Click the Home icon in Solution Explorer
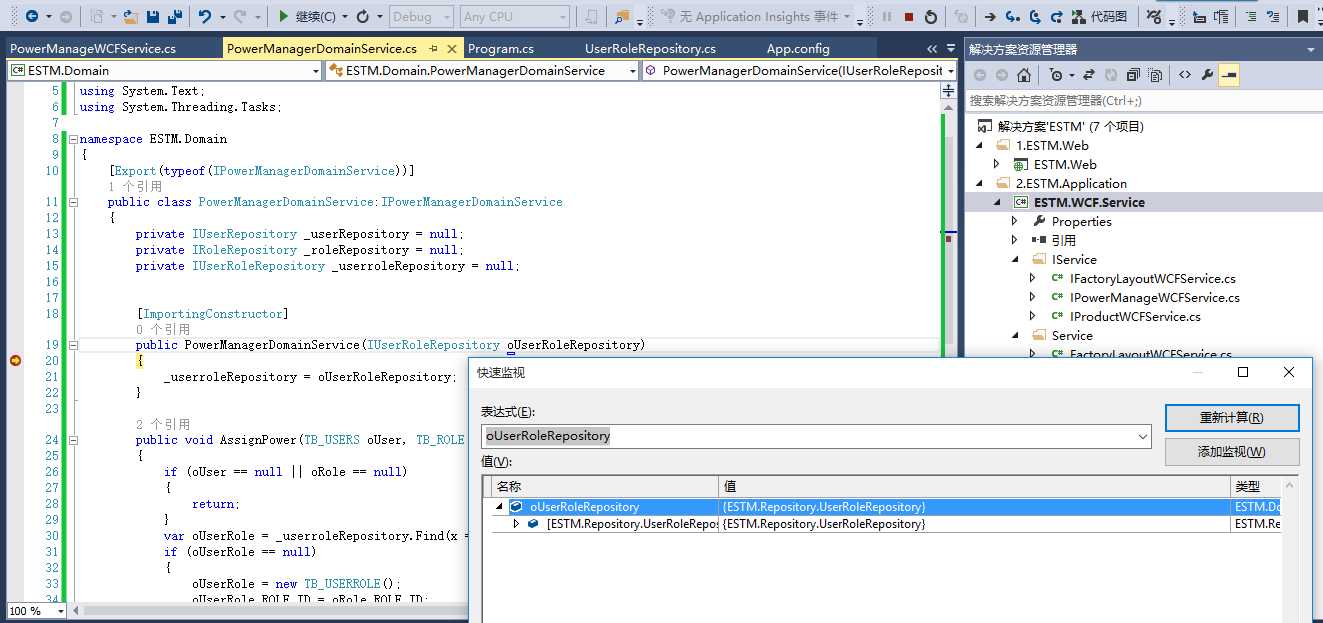1323x623 pixels. pos(1024,75)
